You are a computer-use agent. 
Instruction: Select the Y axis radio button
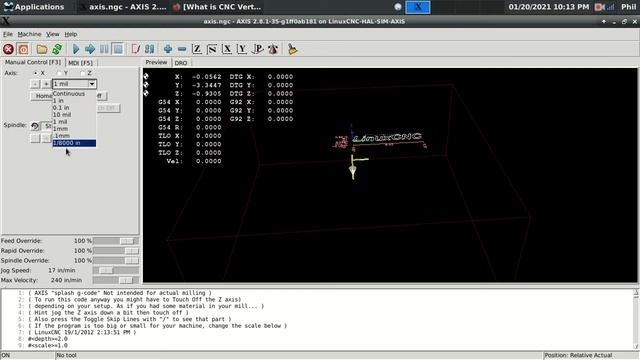pyautogui.click(x=60, y=73)
